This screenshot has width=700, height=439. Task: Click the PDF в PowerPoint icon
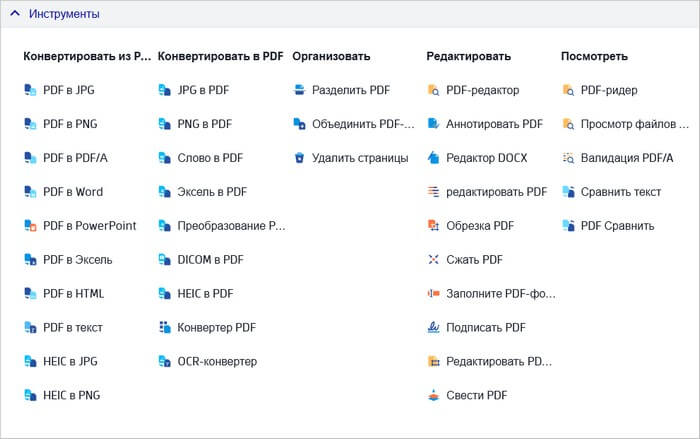[x=30, y=226]
